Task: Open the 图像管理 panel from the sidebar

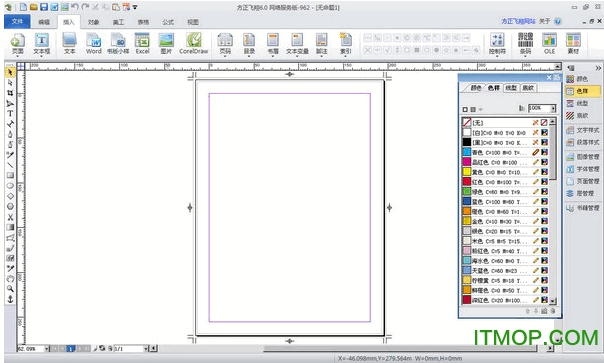Action: [x=583, y=157]
